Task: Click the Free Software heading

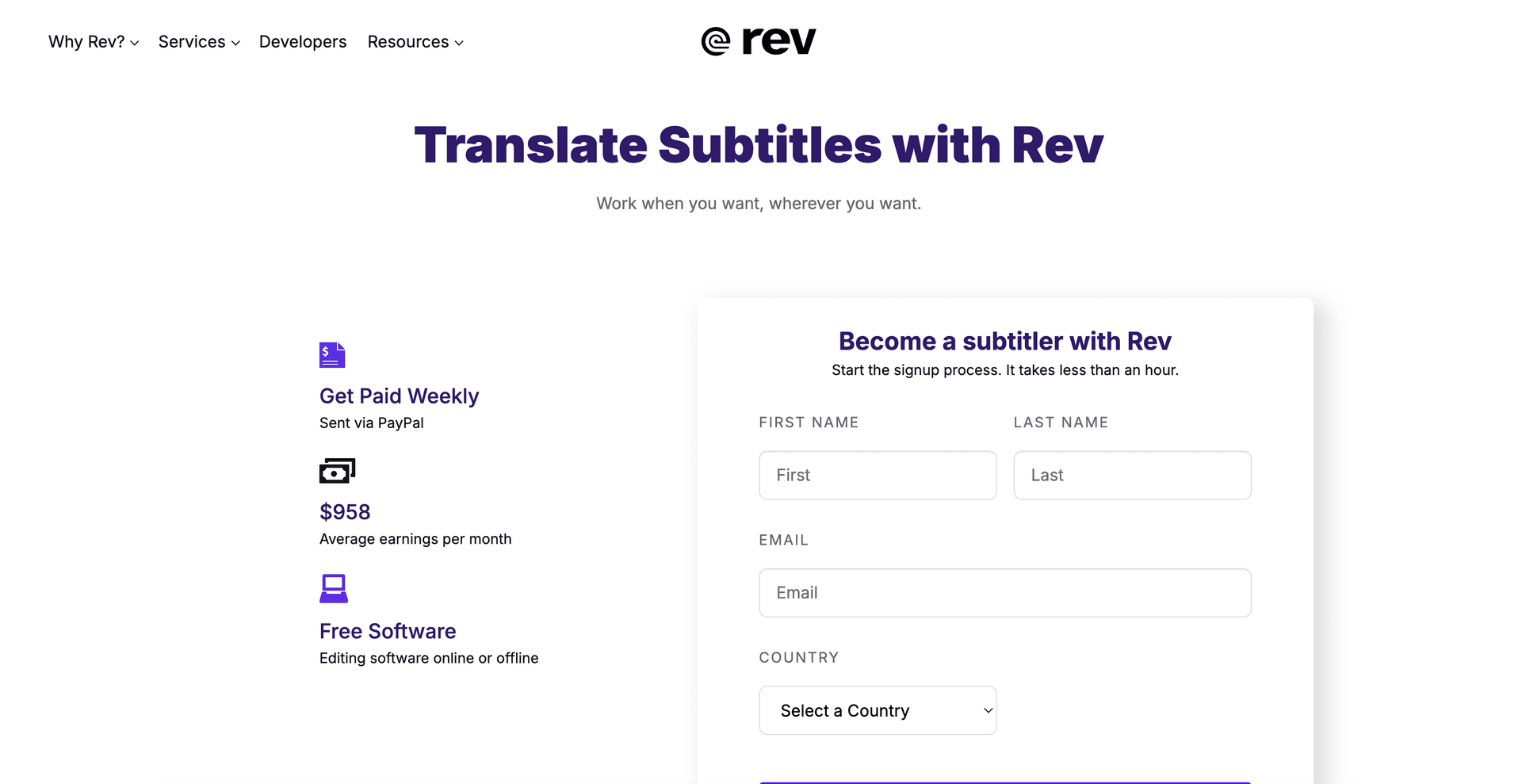Action: [388, 631]
